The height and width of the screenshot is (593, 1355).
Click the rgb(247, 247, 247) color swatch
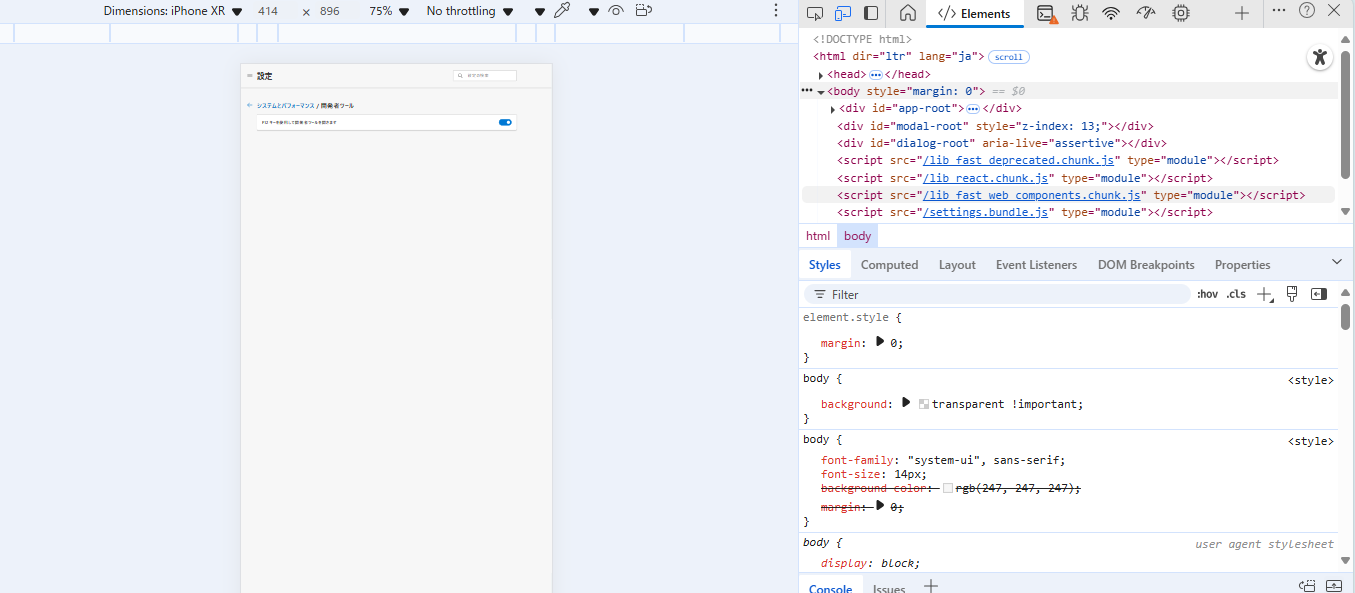tap(948, 488)
